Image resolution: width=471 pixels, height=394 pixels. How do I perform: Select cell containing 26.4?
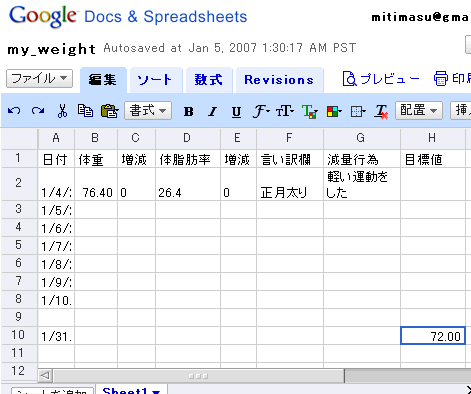[x=188, y=184]
